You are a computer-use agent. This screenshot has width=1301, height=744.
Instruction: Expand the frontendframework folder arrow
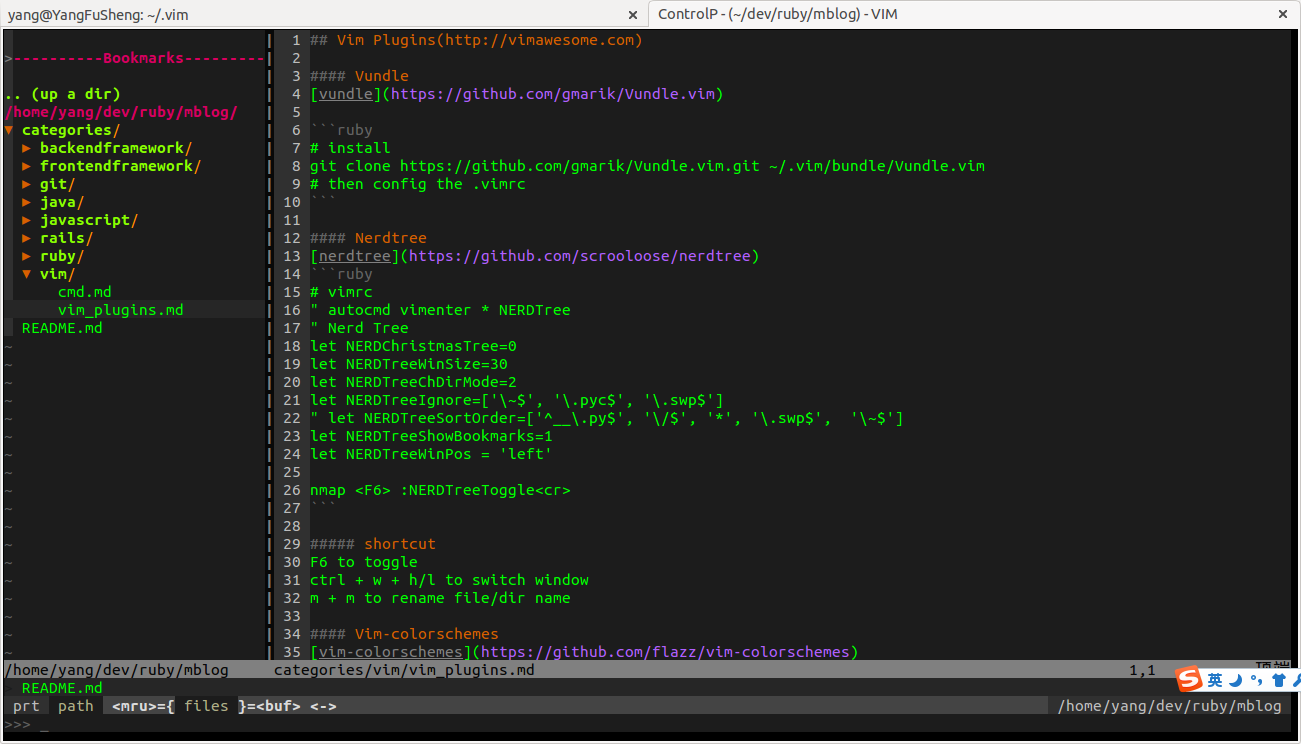(x=27, y=166)
